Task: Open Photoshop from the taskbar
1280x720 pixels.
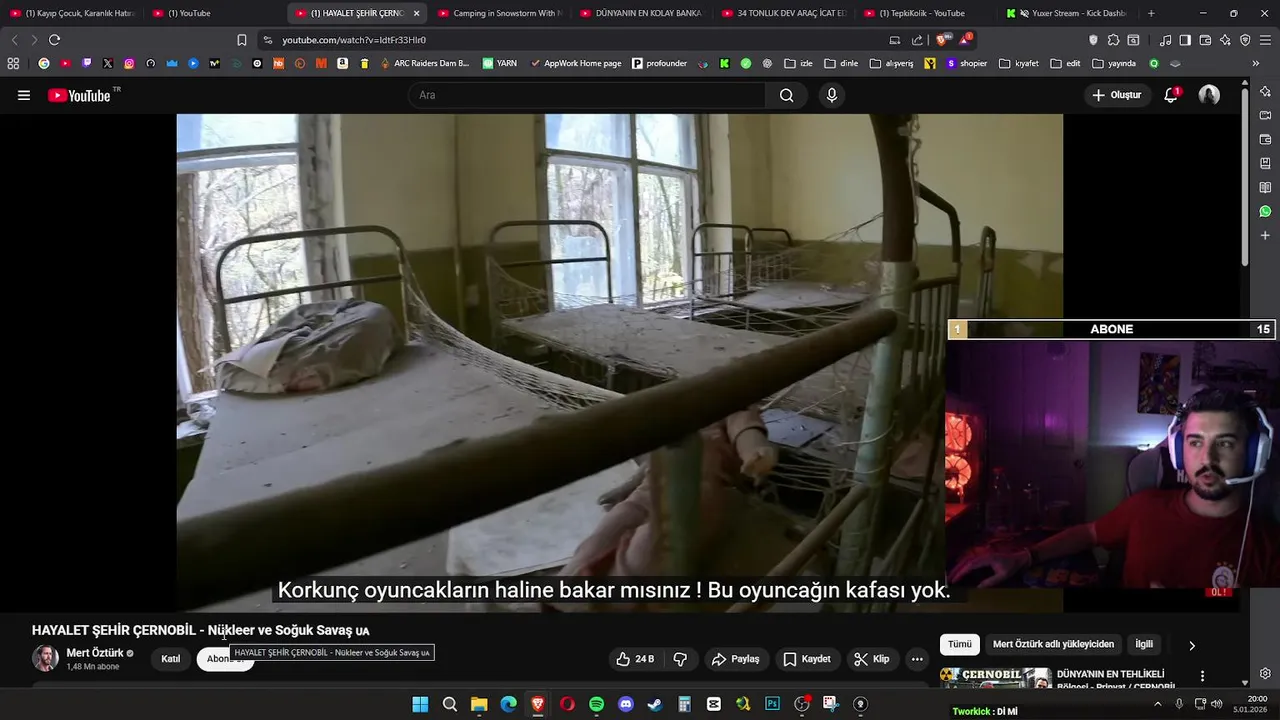Action: 772,704
